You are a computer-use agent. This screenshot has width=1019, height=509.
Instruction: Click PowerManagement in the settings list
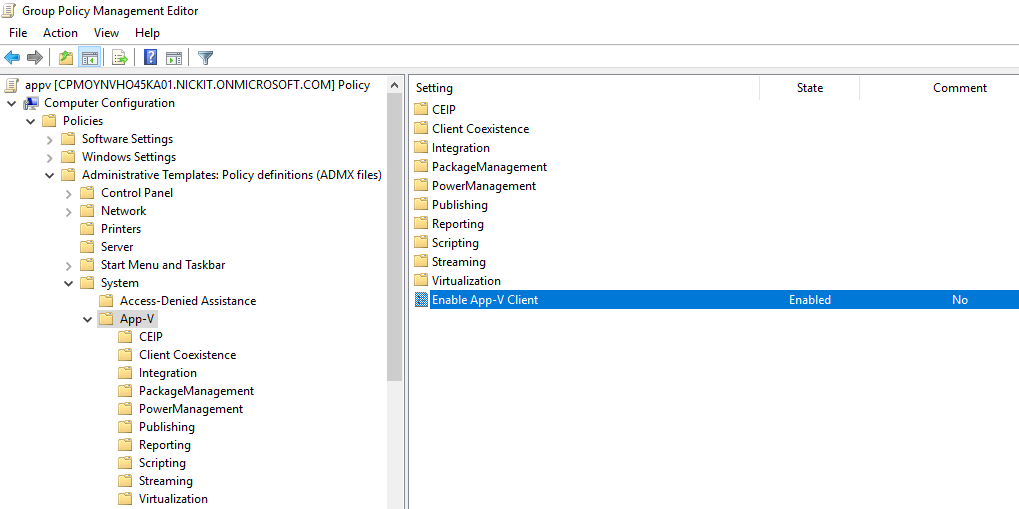click(484, 186)
